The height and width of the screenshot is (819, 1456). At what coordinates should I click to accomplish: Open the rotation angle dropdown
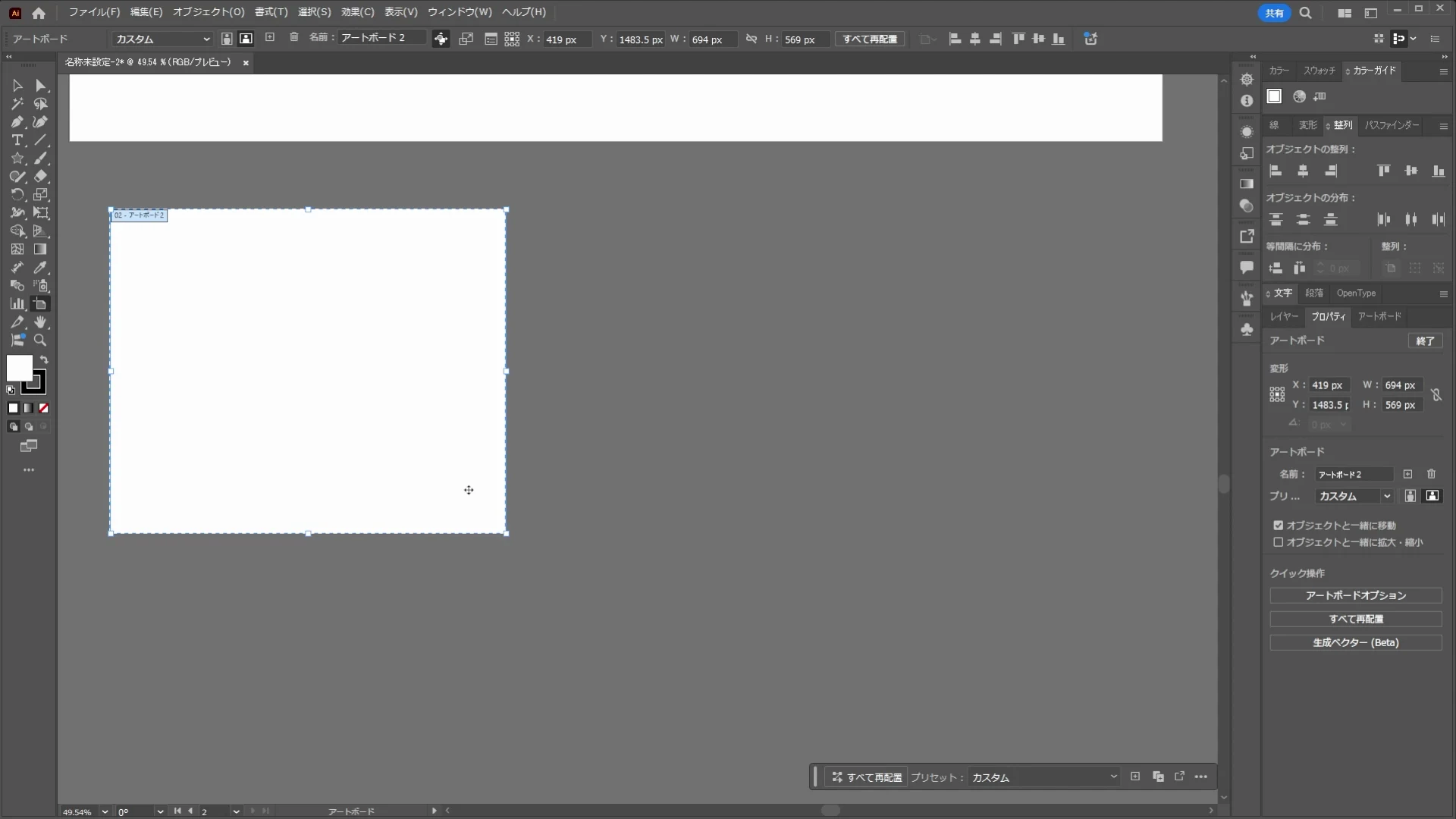click(x=160, y=811)
